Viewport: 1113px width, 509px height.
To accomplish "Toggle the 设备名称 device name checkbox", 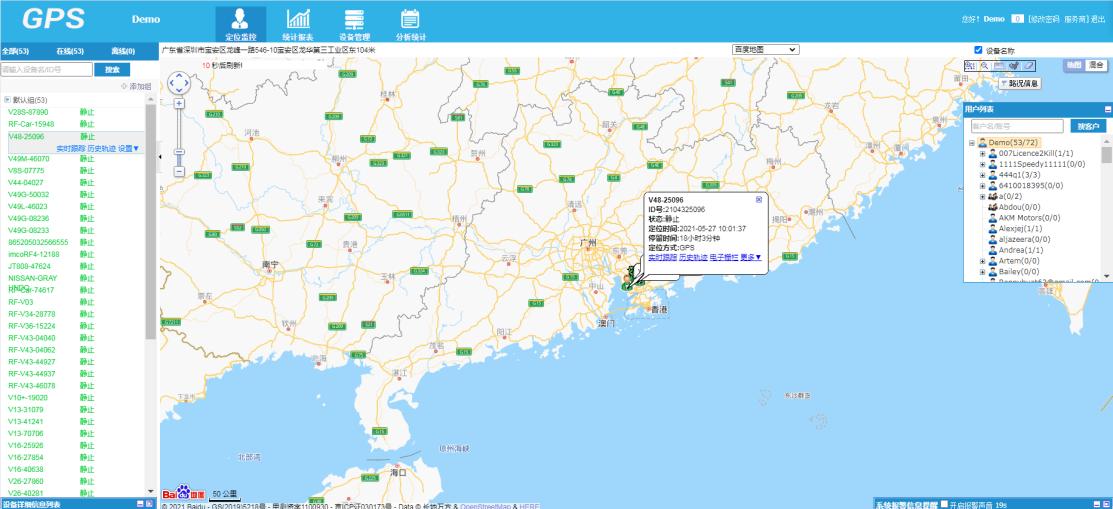I will coord(978,50).
